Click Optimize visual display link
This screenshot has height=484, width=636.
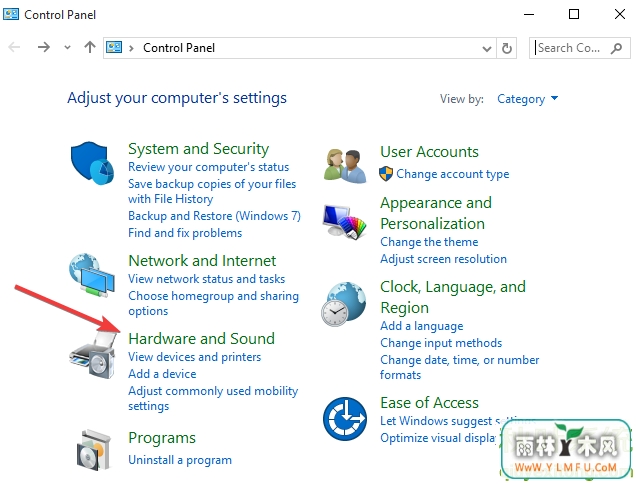pos(439,438)
